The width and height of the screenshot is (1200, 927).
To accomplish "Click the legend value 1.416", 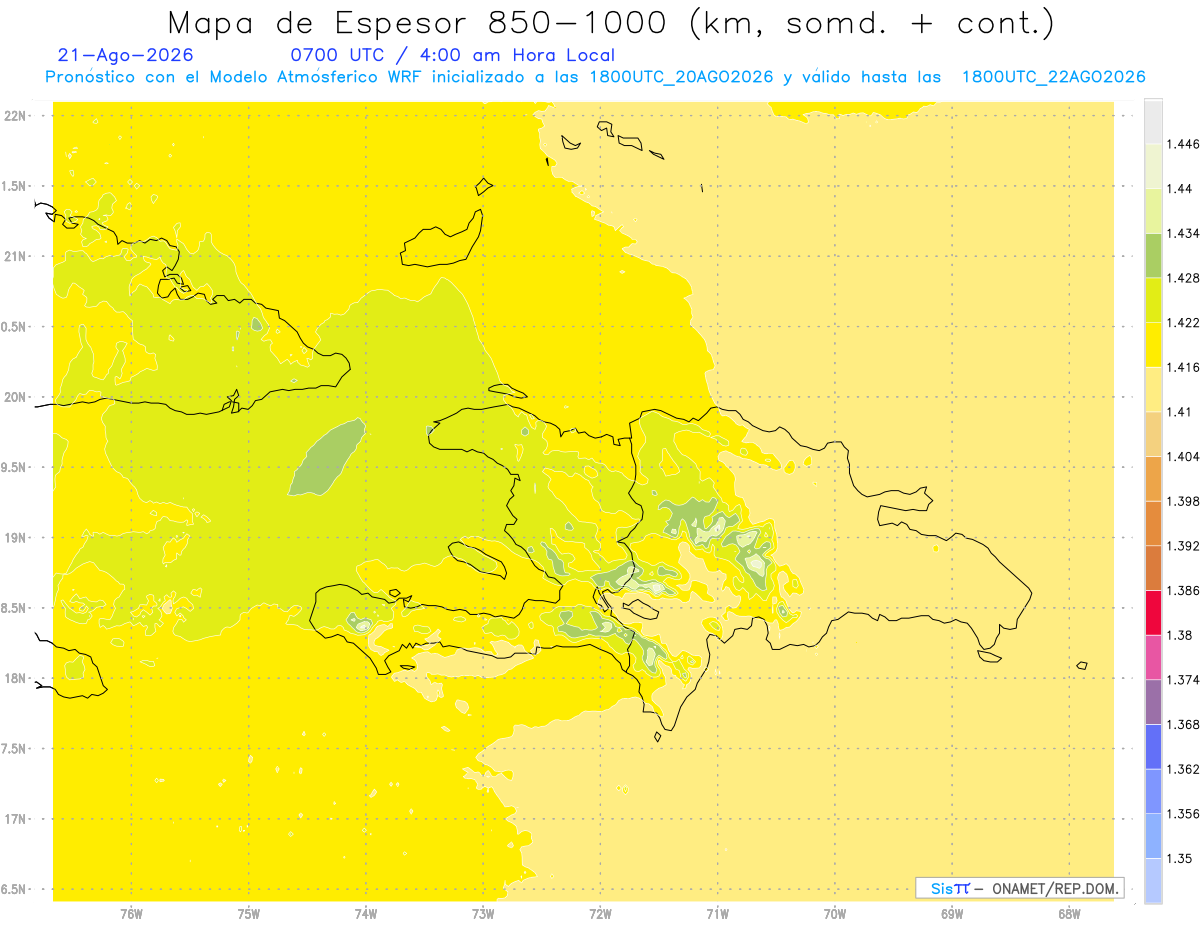I will (x=1185, y=367).
